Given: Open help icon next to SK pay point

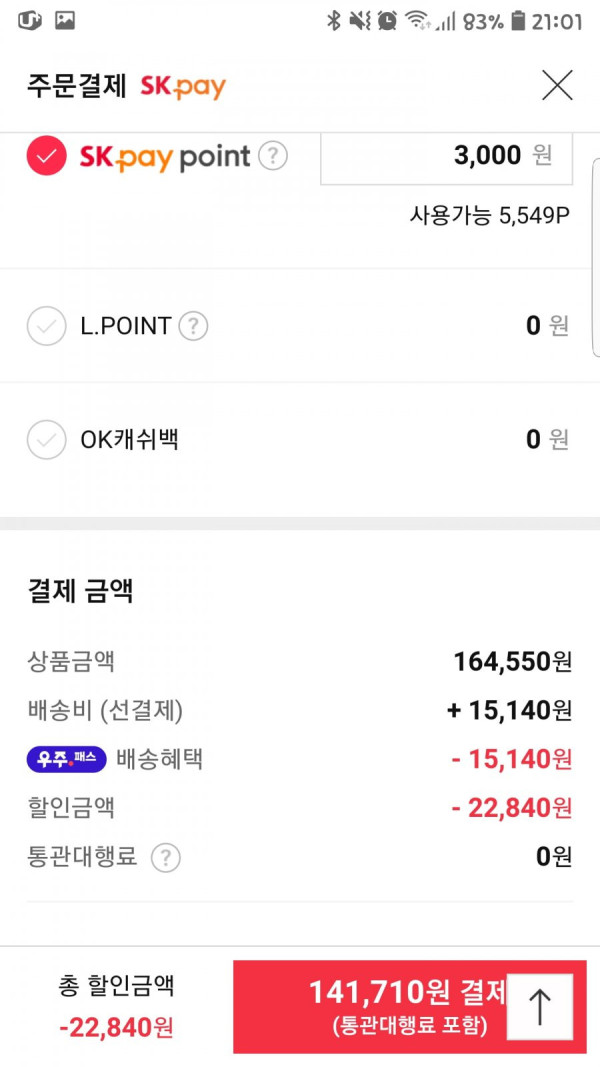Looking at the screenshot, I should 273,157.
